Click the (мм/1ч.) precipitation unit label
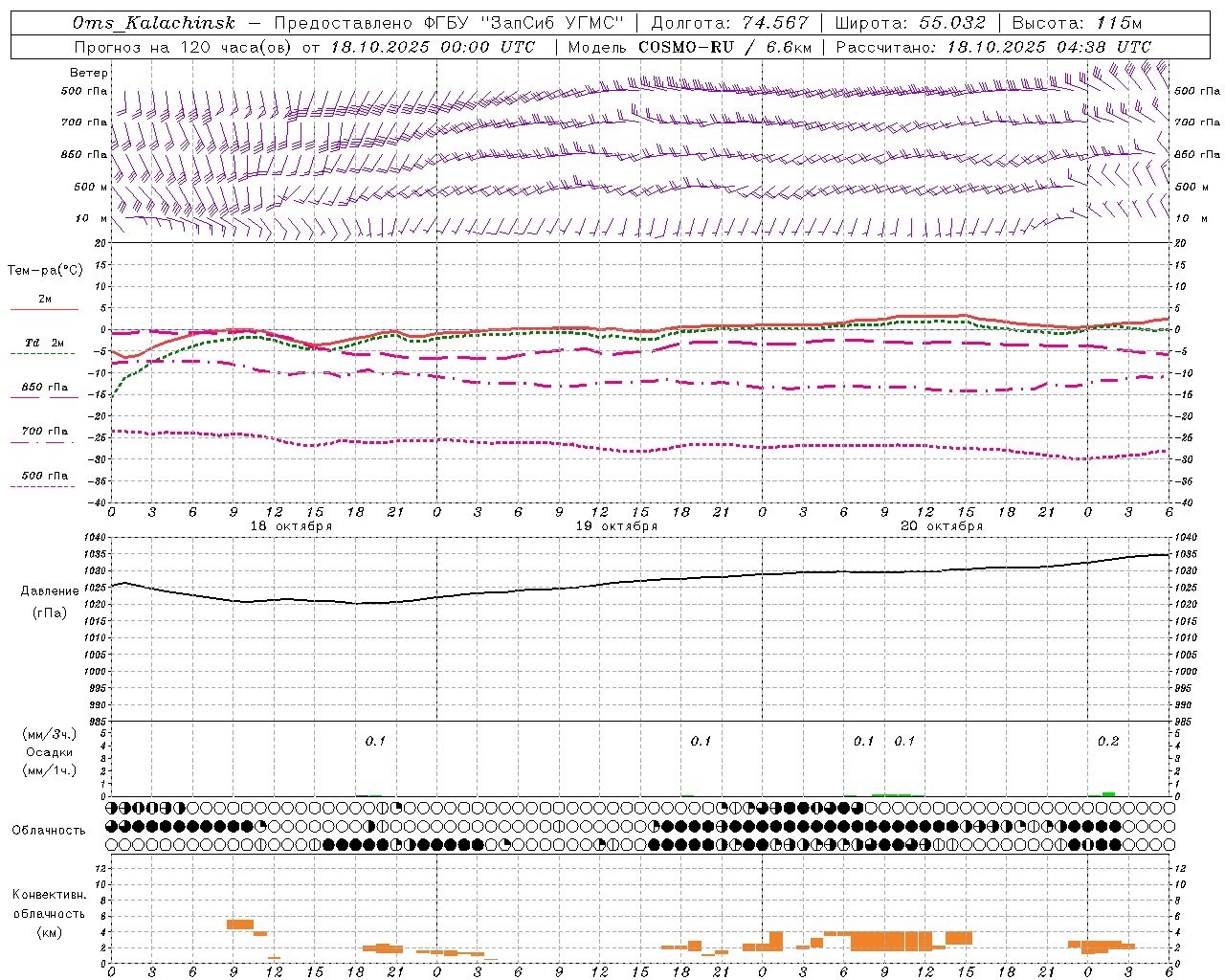The width and height of the screenshot is (1225, 980). click(49, 770)
